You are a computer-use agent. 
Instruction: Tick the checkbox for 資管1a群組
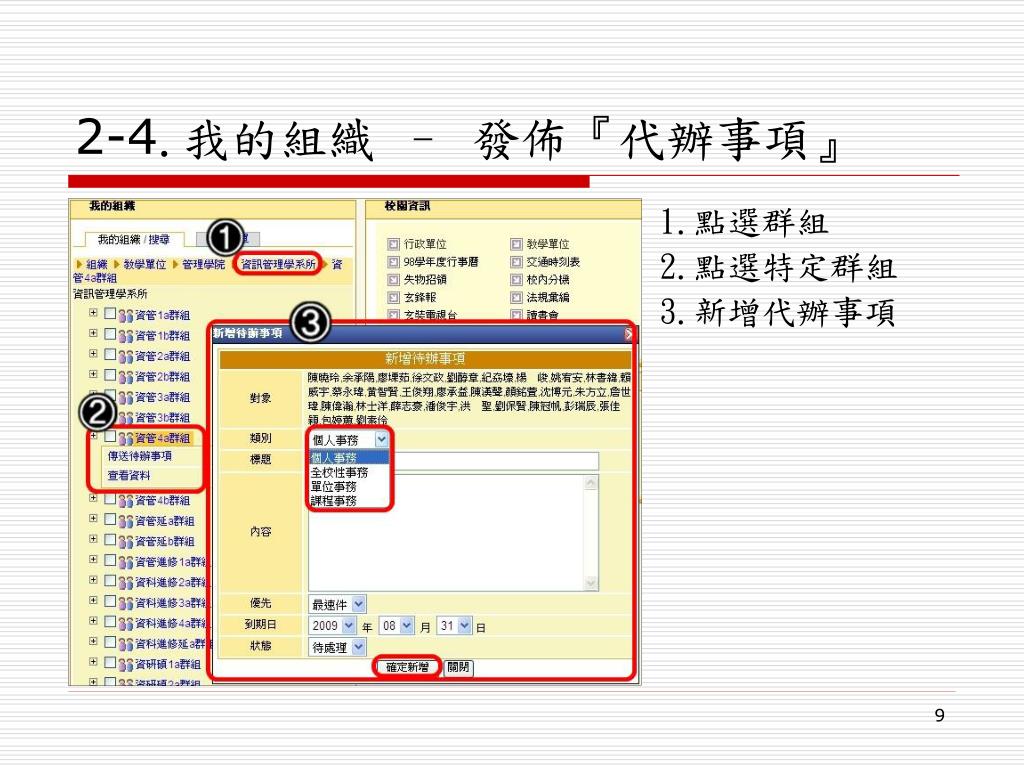(110, 314)
